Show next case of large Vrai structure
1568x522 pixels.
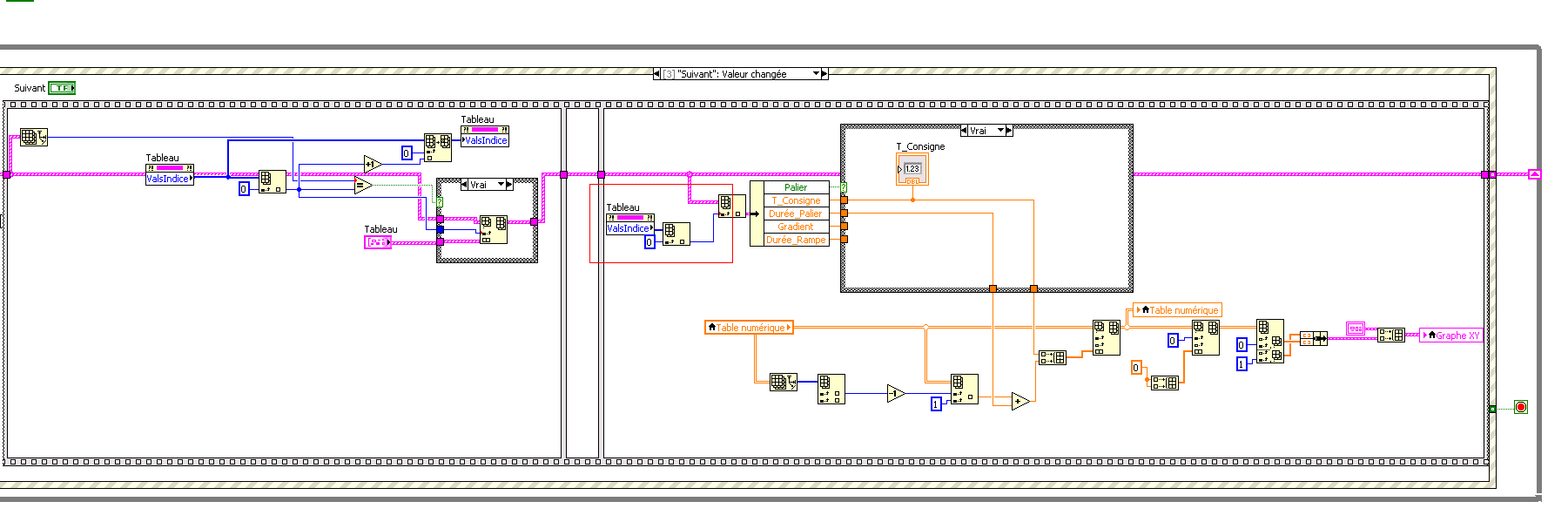click(1009, 131)
